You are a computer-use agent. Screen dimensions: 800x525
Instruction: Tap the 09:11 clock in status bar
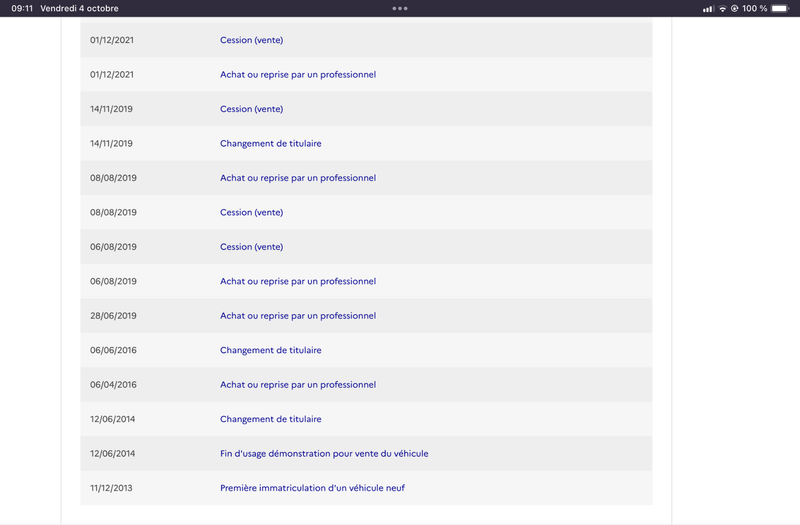point(22,9)
